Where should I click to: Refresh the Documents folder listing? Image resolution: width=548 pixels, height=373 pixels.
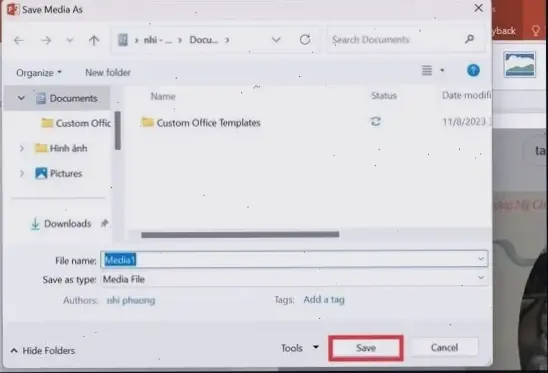[305, 40]
